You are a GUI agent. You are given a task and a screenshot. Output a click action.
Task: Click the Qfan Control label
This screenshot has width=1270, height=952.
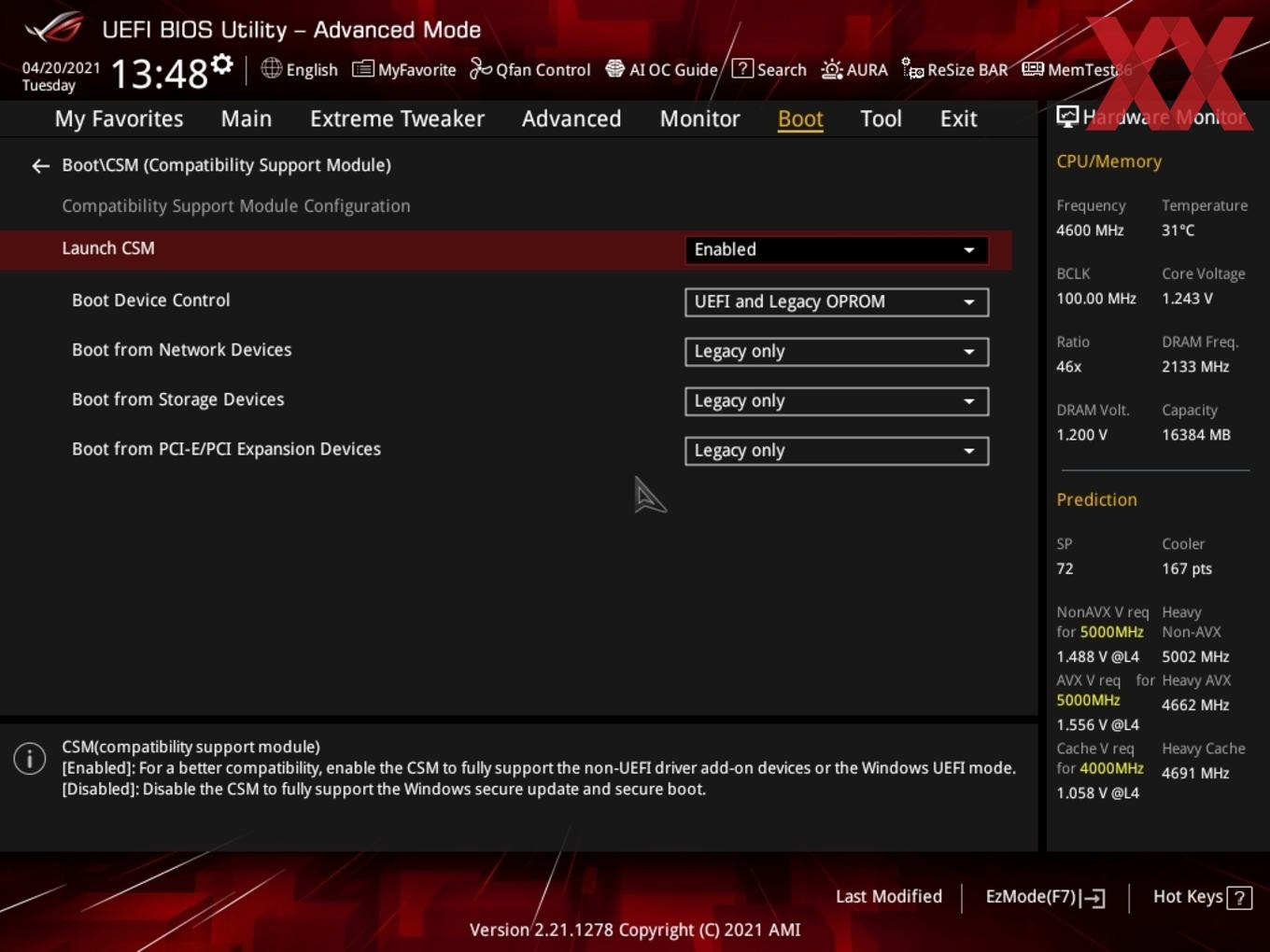tap(543, 70)
